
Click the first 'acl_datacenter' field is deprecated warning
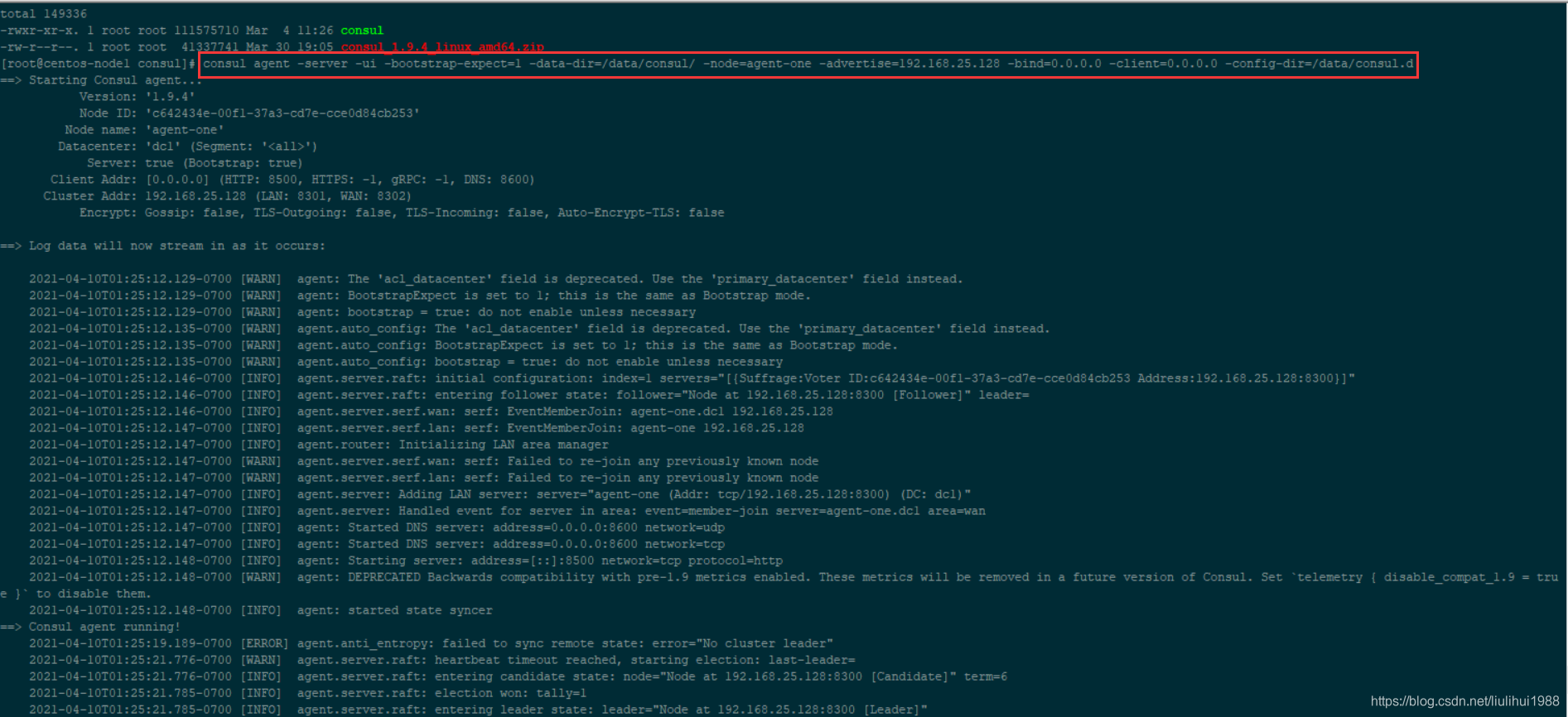tap(496, 279)
